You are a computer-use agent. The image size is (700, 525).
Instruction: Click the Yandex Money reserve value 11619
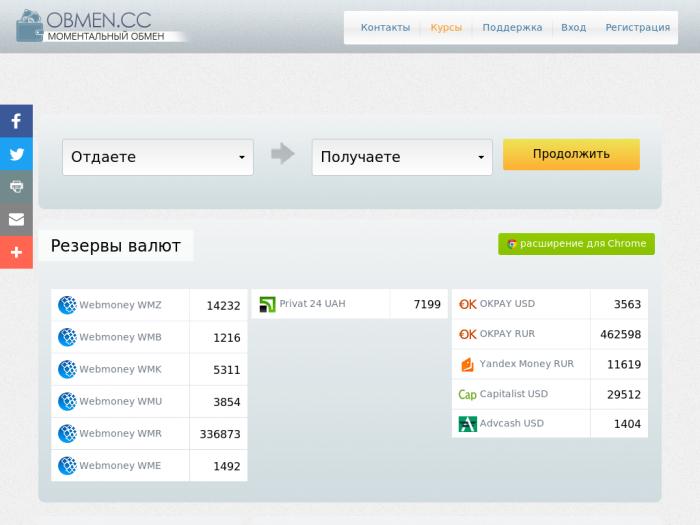point(624,365)
